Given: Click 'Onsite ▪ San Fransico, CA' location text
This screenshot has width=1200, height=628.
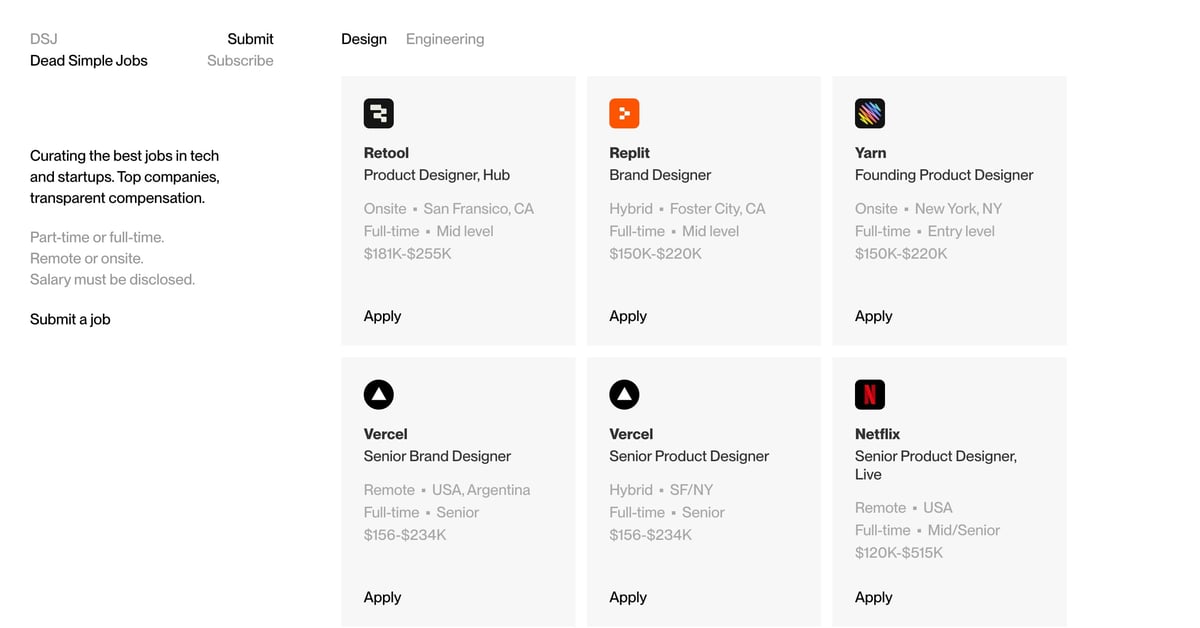Looking at the screenshot, I should tap(449, 209).
